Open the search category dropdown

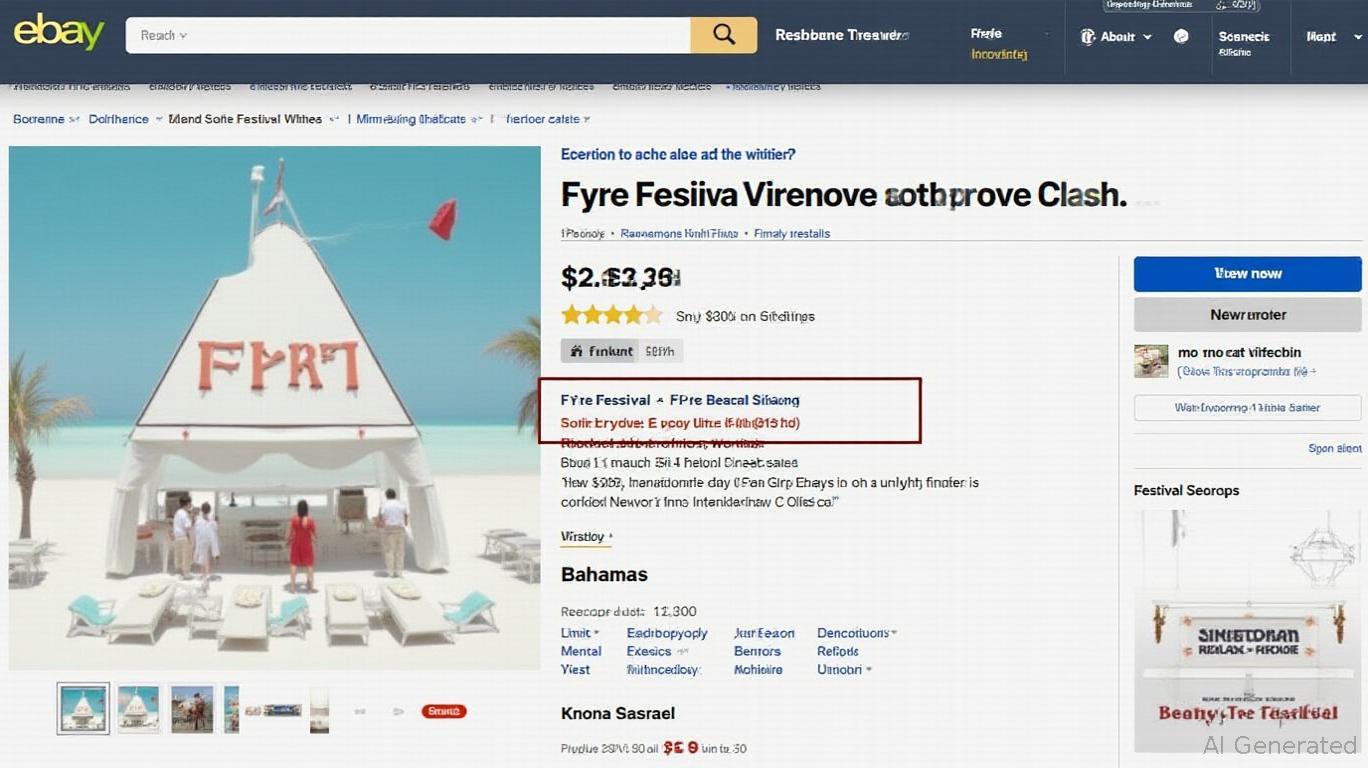tap(164, 35)
